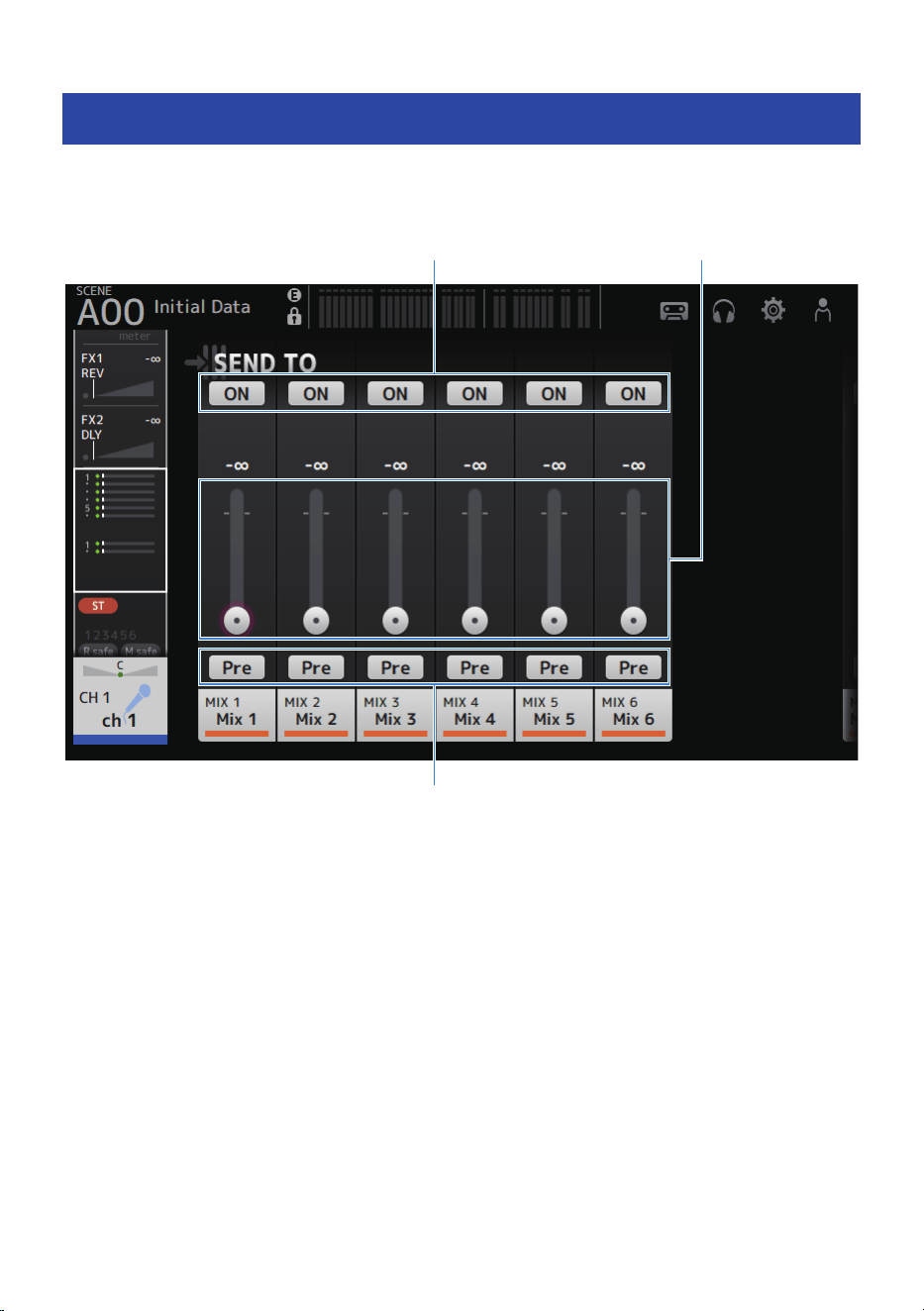Open the headphones monitor icon
The height and width of the screenshot is (1311, 924).
point(724,311)
